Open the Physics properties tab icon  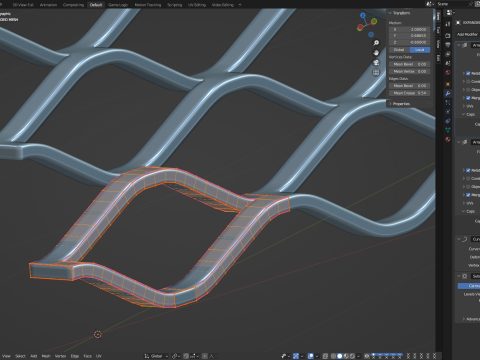point(448,112)
